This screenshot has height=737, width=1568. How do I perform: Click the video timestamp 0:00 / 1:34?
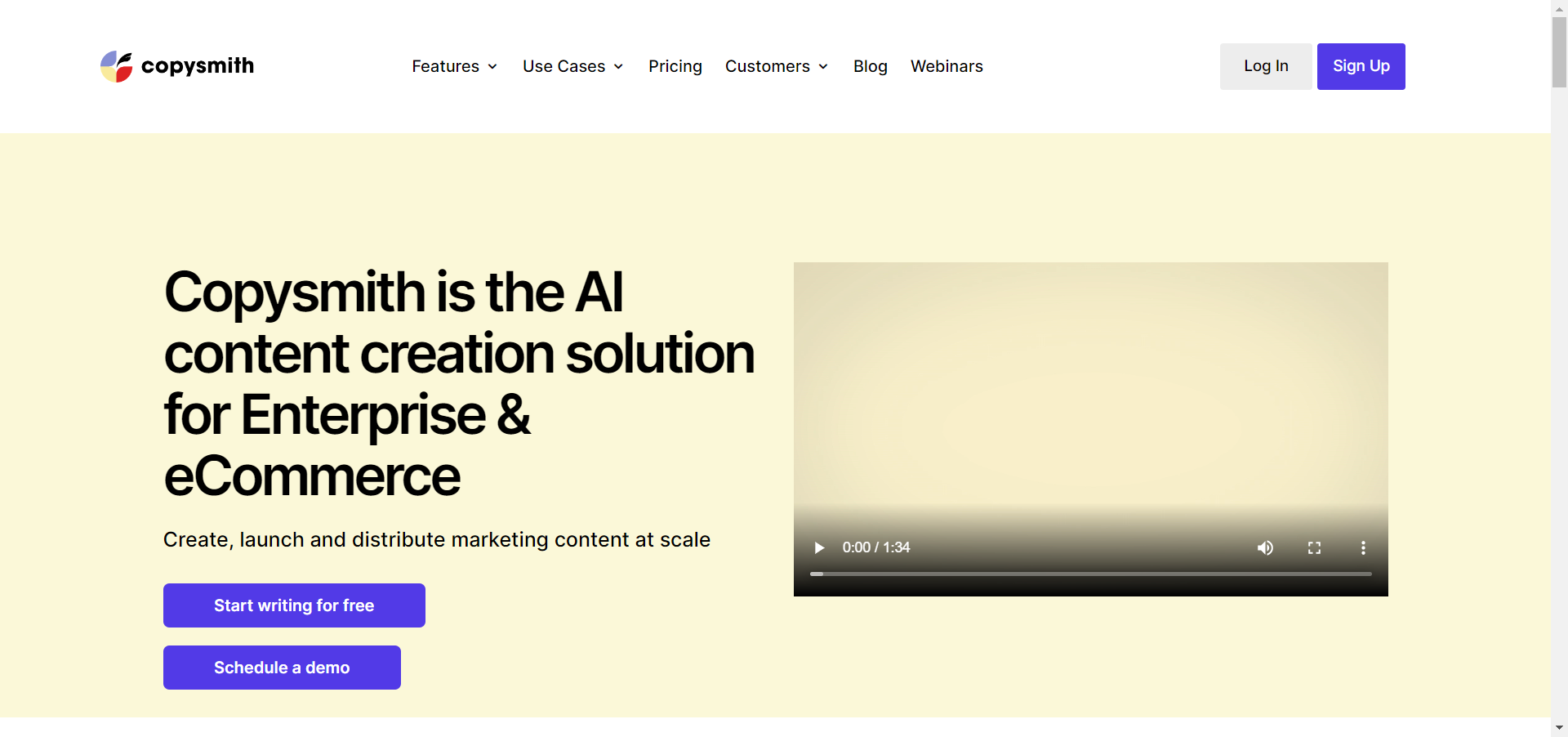[876, 547]
